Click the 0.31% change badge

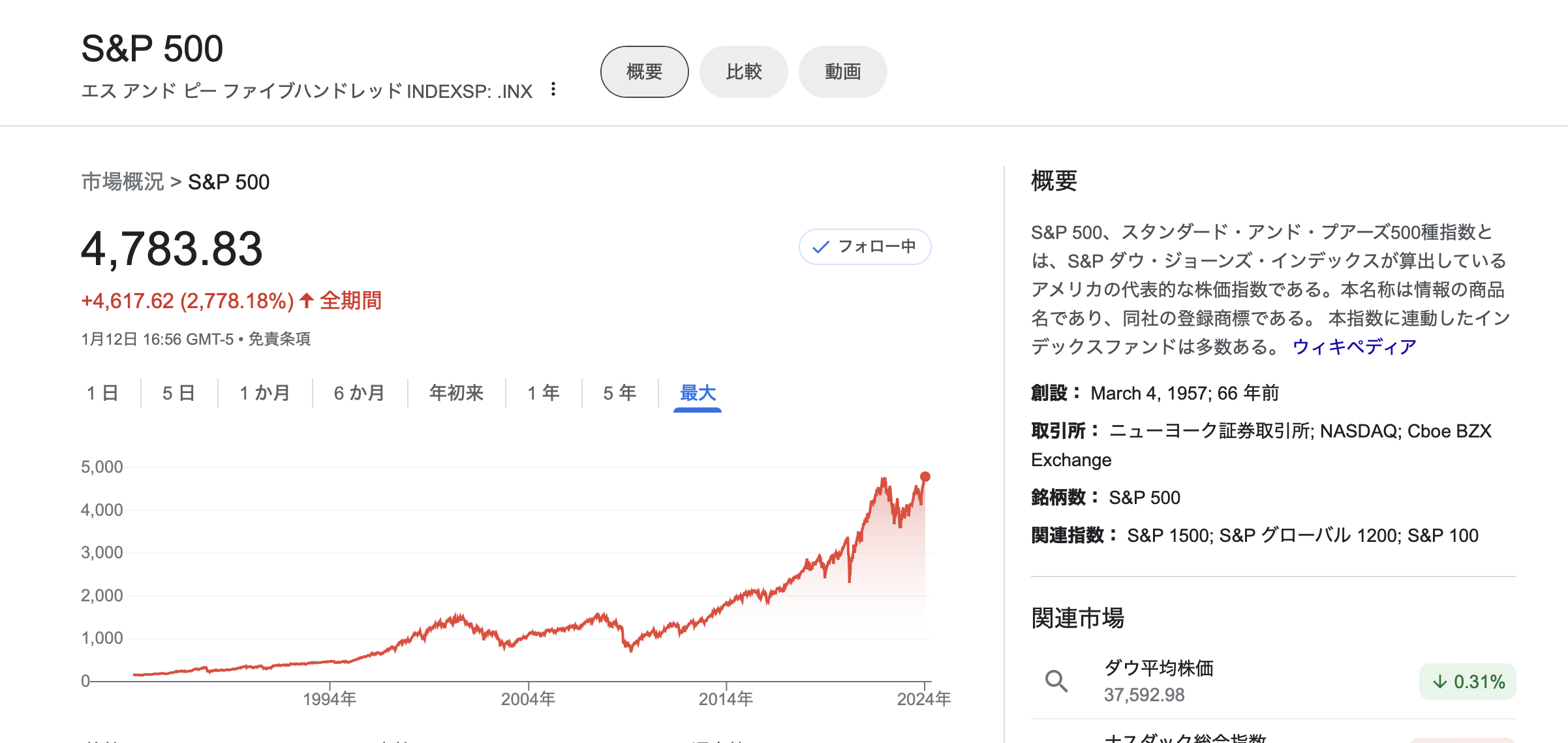1467,682
